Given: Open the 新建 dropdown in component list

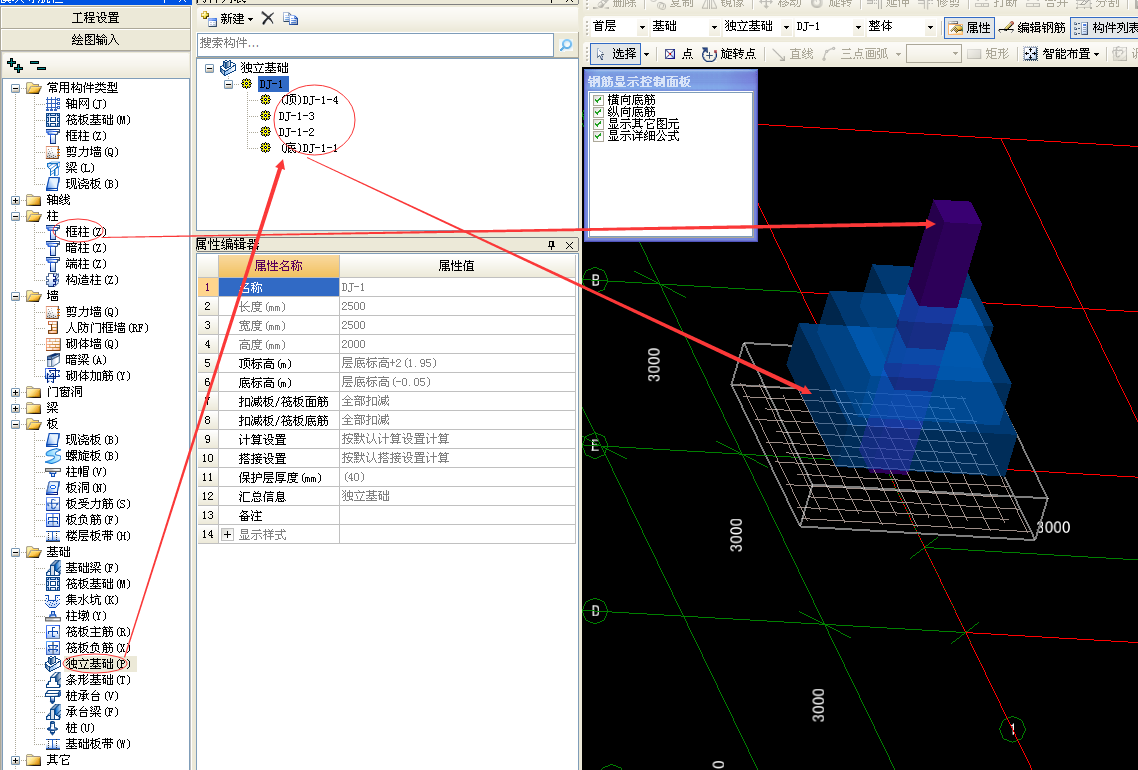Looking at the screenshot, I should pyautogui.click(x=250, y=20).
